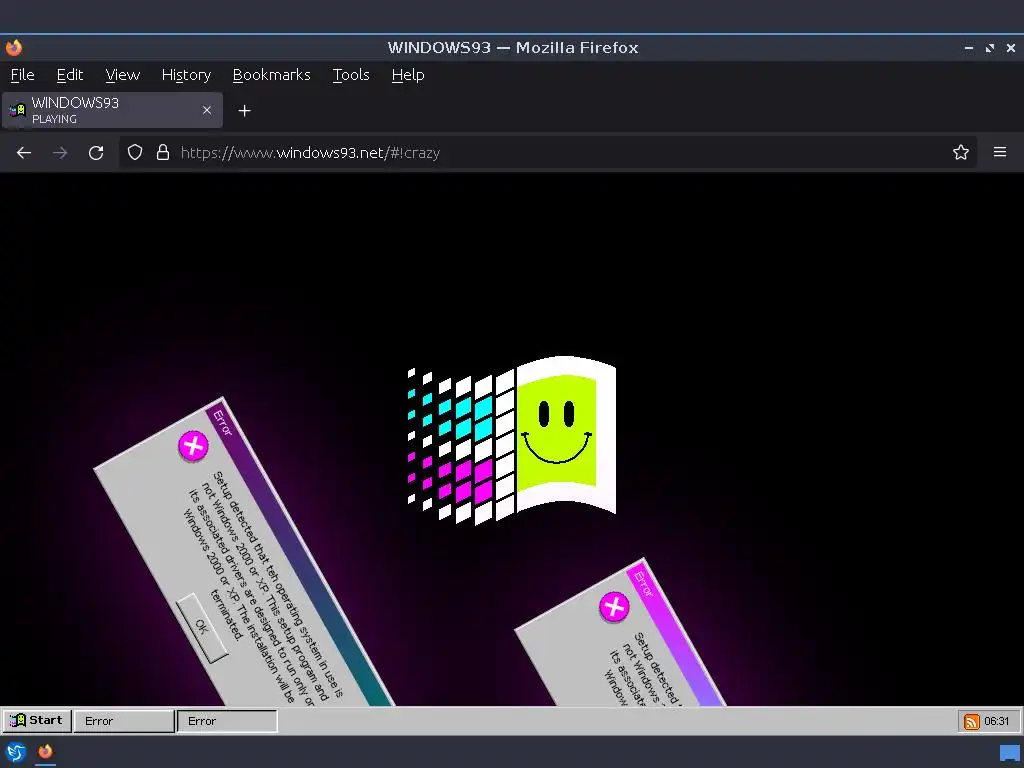Click Firefox icon in OS taskbar
The width and height of the screenshot is (1024, 768).
point(45,752)
